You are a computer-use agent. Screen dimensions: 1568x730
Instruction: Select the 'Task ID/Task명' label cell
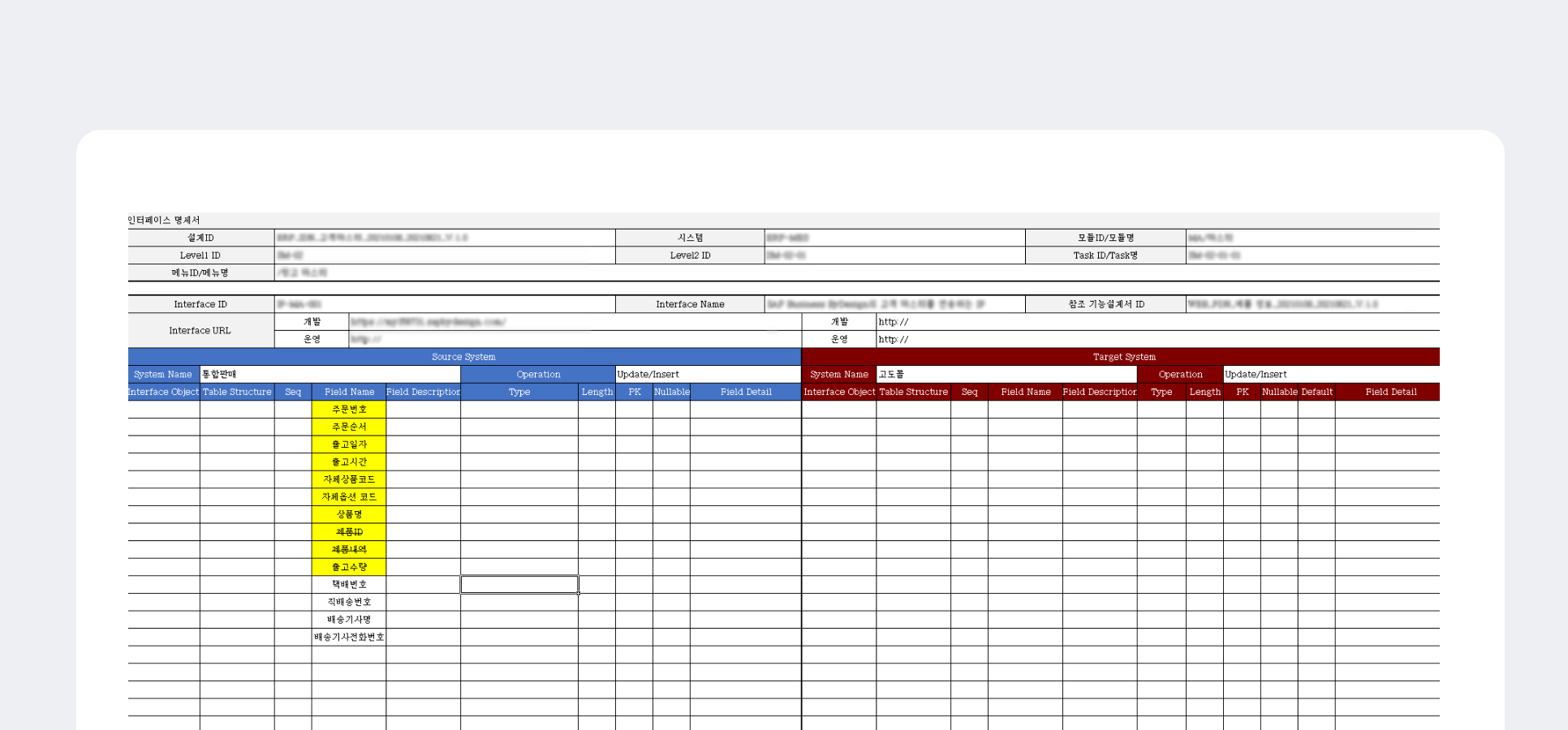(1105, 255)
